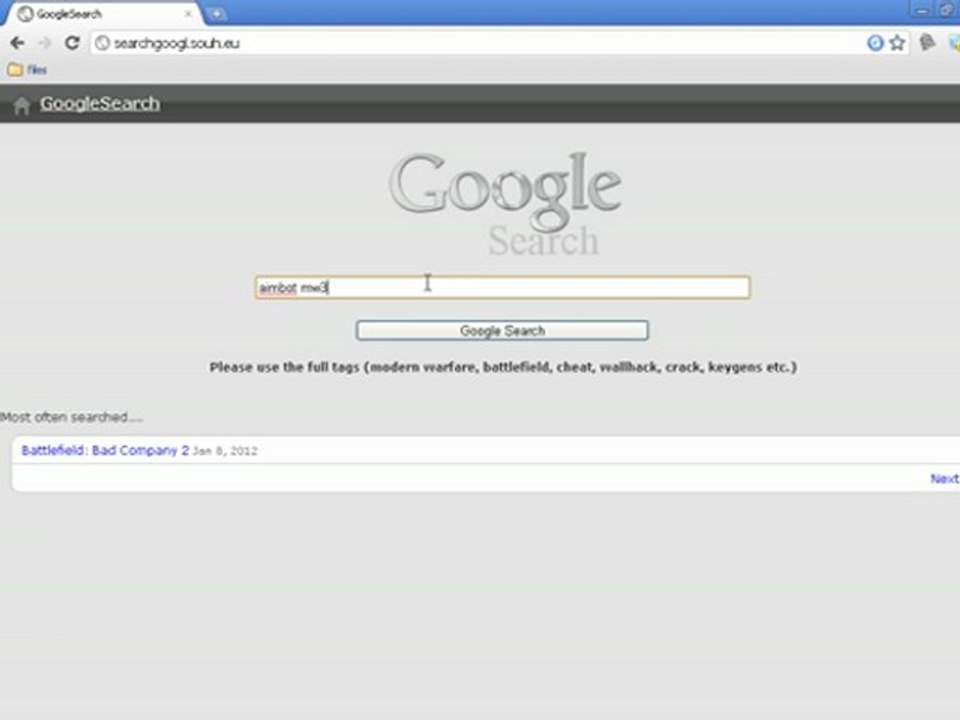The height and width of the screenshot is (720, 960).
Task: Open the GoogleSearch header link
Action: click(x=100, y=103)
